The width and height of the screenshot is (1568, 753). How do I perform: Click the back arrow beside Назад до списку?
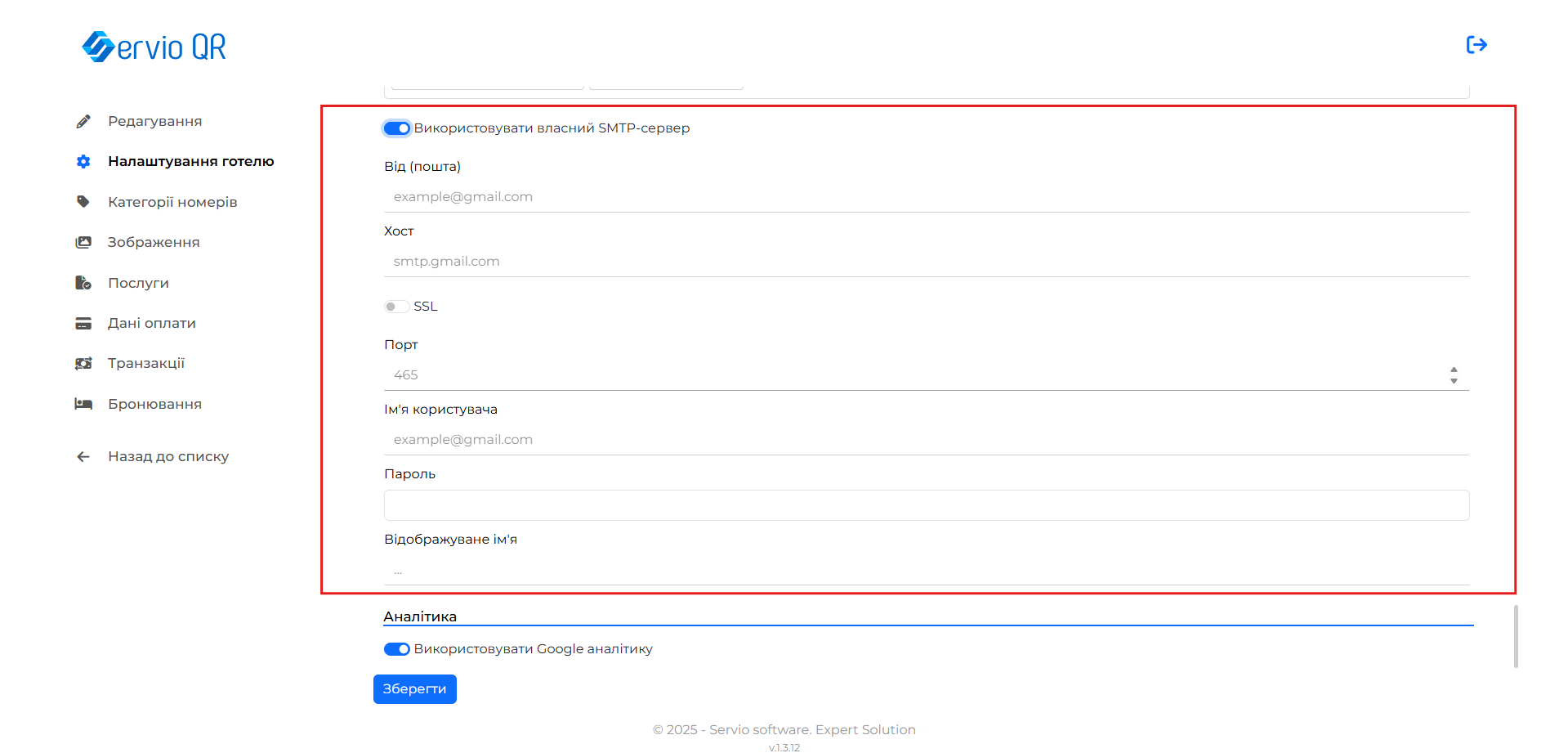point(83,457)
